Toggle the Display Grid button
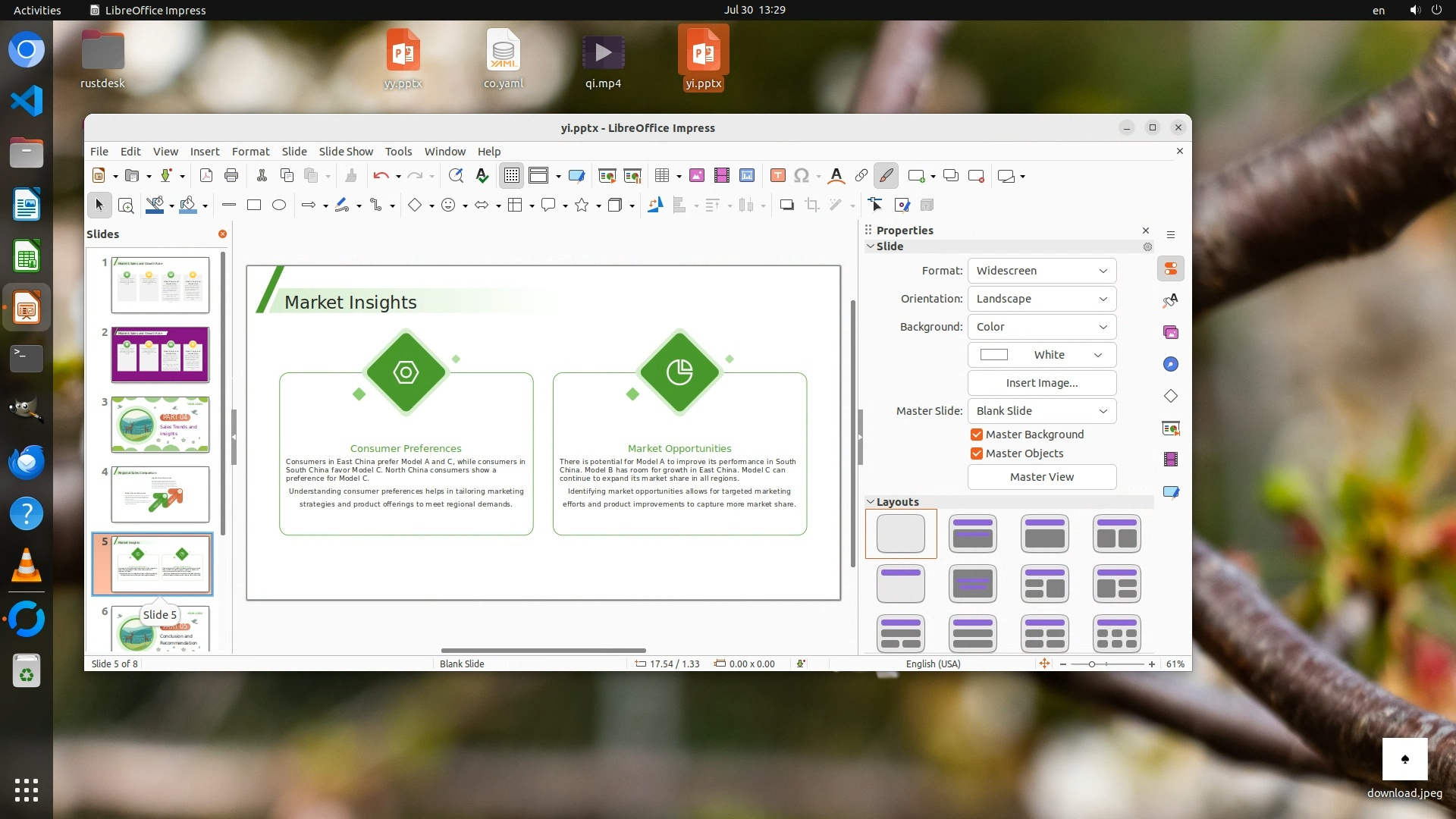1456x819 pixels. (512, 176)
